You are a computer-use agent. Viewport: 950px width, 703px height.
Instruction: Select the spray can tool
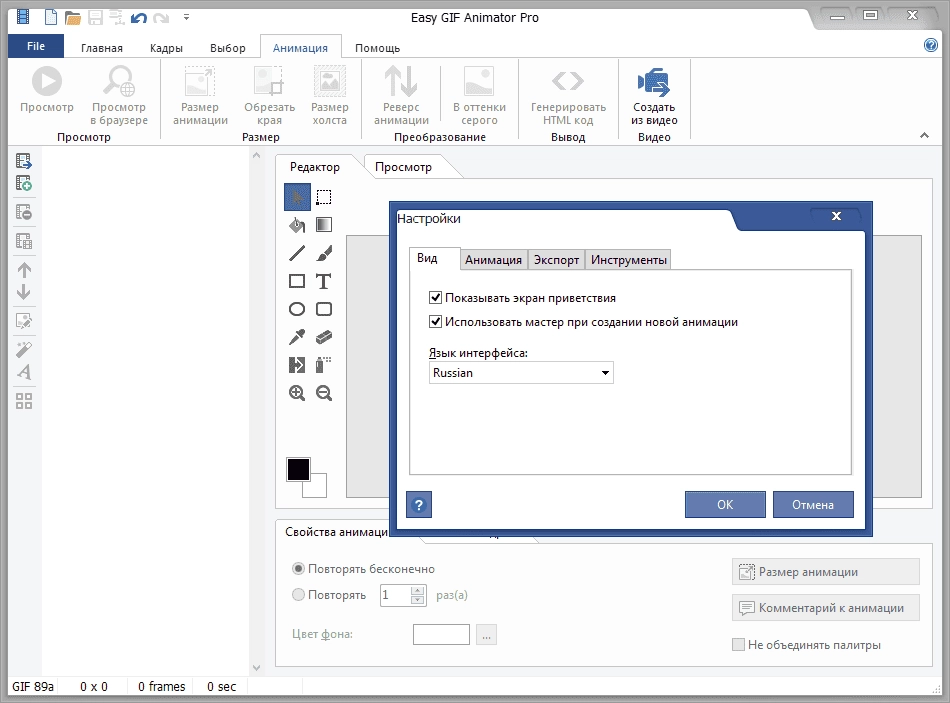(x=324, y=365)
